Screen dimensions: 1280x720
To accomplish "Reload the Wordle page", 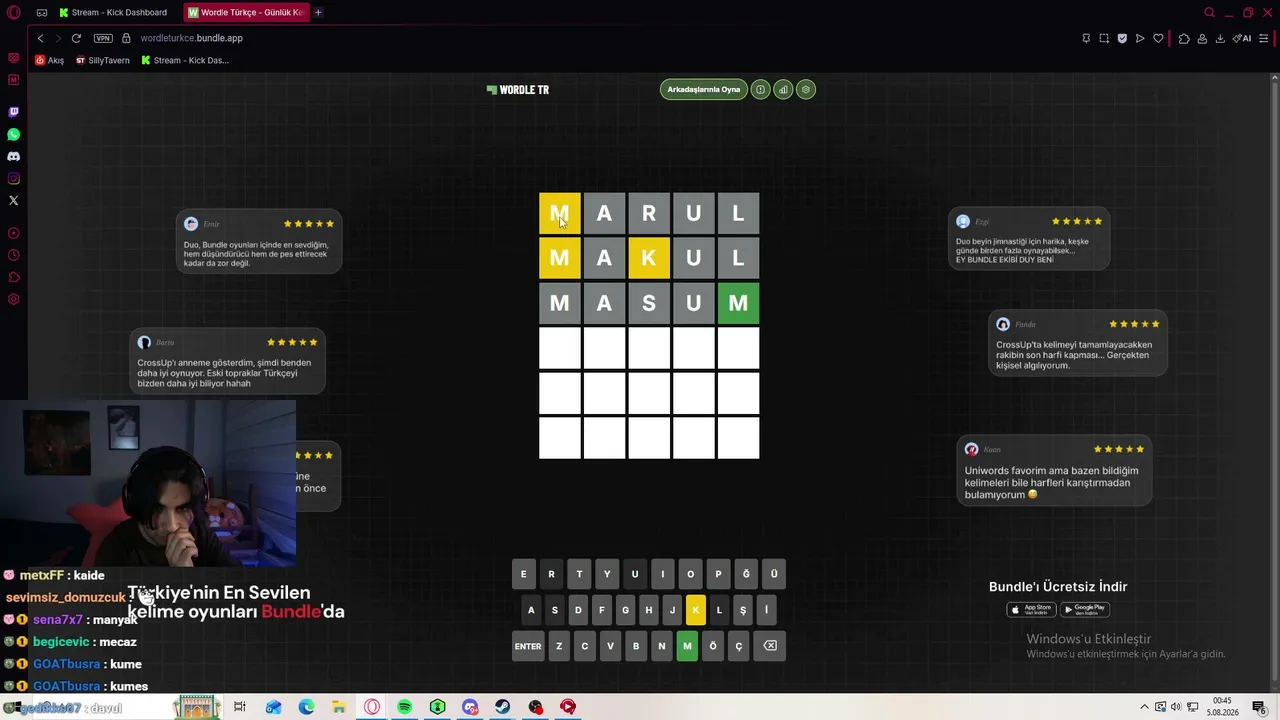I will (x=76, y=38).
